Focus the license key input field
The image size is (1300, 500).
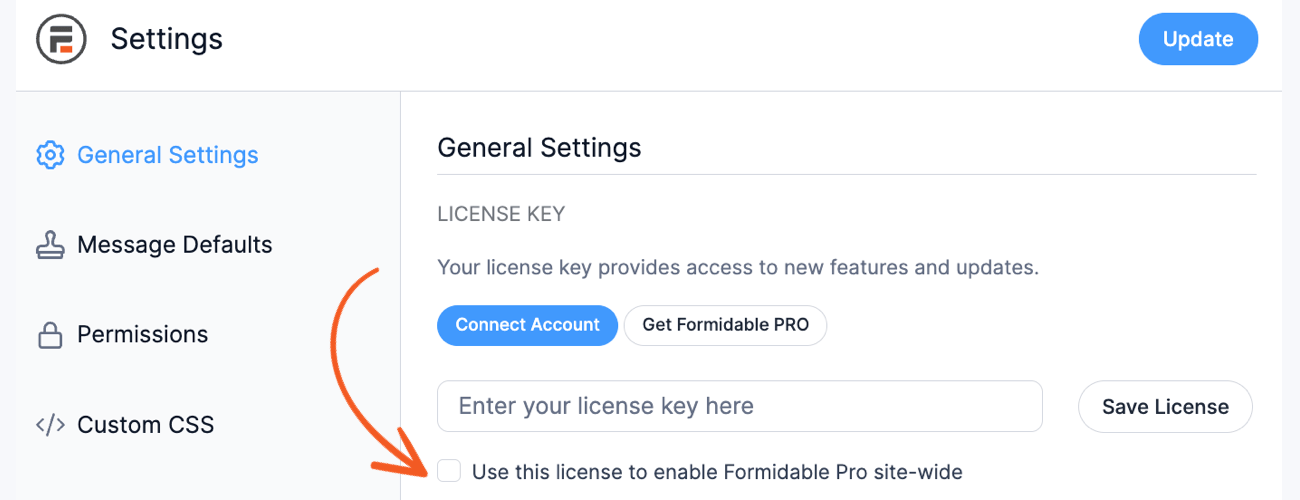[740, 406]
